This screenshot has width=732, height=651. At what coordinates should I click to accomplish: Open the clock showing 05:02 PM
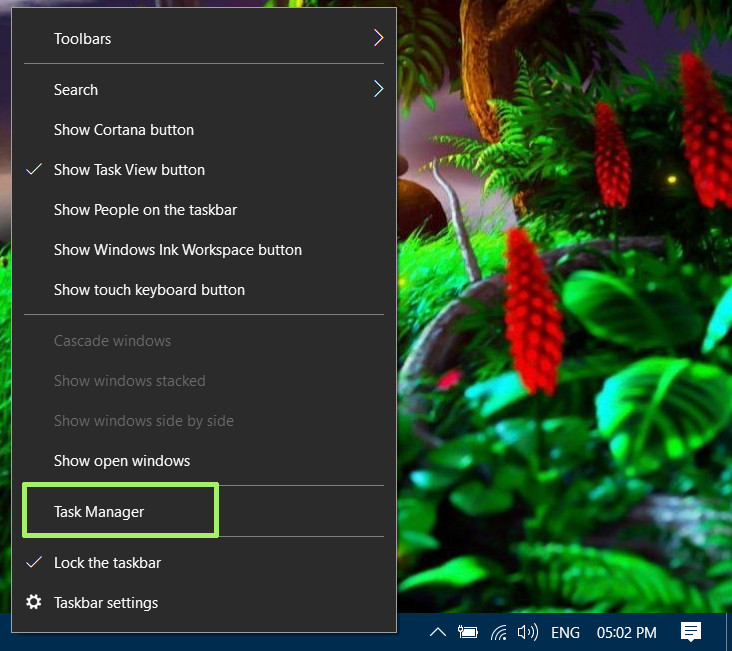626,633
